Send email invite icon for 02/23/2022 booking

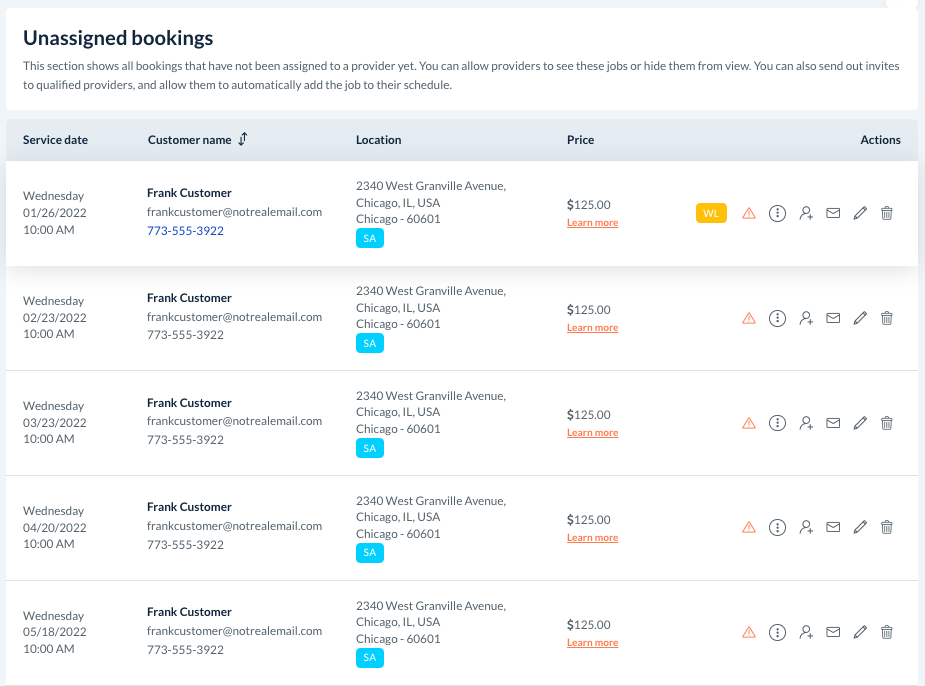coord(833,318)
